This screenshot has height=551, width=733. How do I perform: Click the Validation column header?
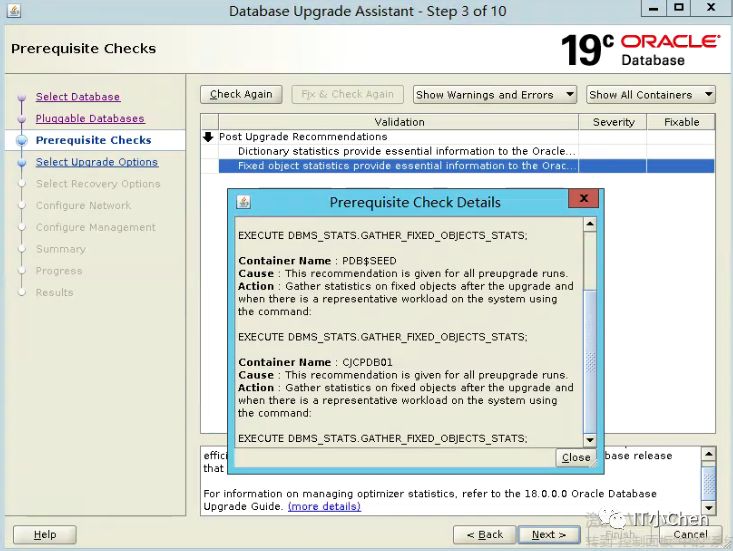[399, 122]
